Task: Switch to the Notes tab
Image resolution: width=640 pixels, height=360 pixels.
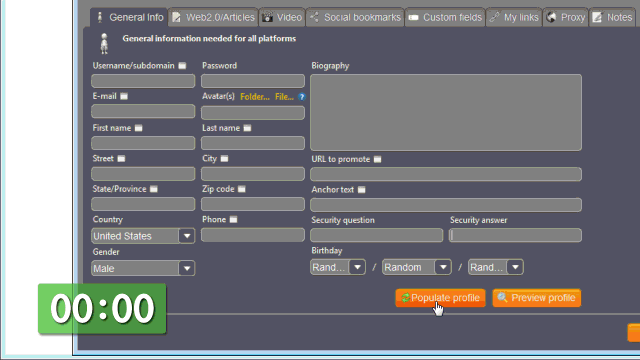Action: click(x=611, y=17)
